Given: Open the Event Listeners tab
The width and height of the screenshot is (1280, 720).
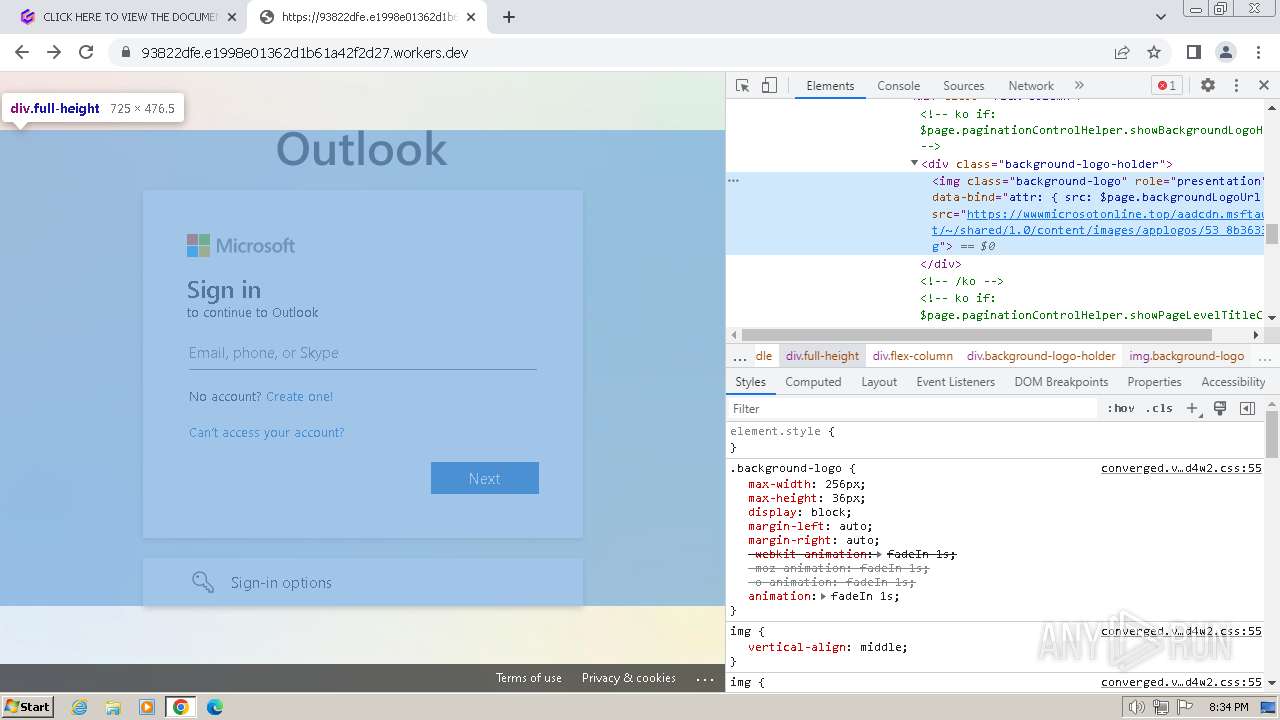Looking at the screenshot, I should pyautogui.click(x=955, y=382).
